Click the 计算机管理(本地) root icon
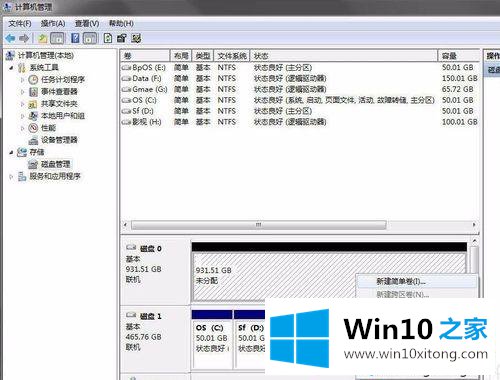This screenshot has width=500, height=380. [x=10, y=55]
